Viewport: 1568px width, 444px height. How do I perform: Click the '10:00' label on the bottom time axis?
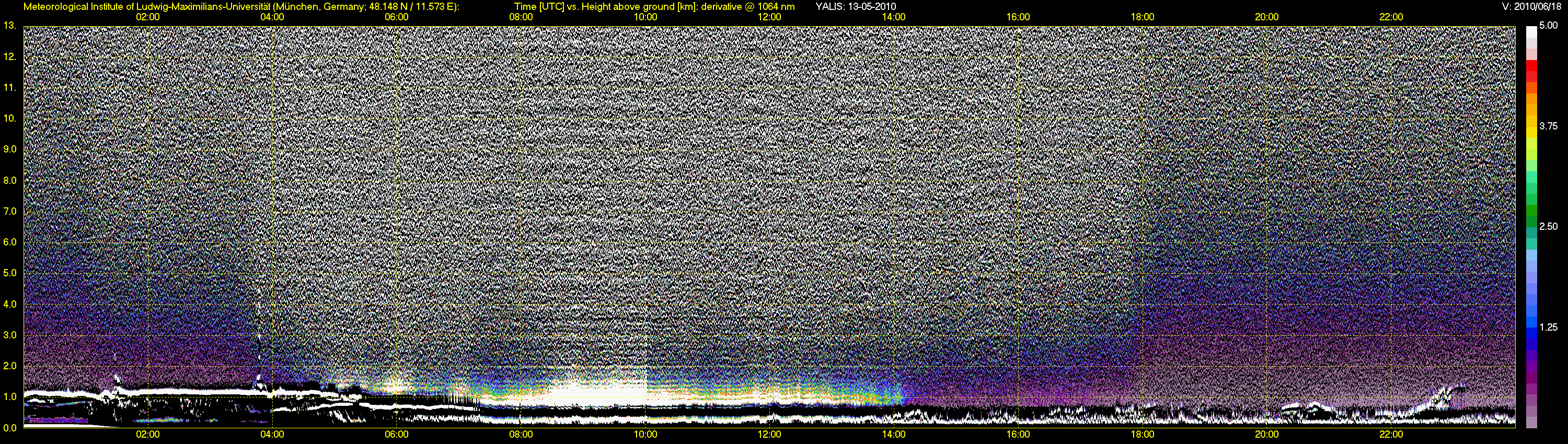point(645,434)
